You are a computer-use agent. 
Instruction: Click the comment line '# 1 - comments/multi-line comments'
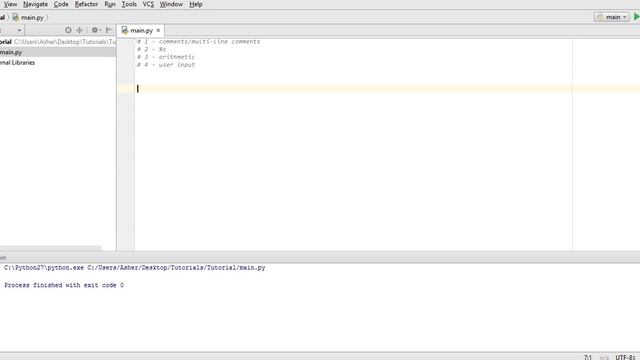pos(198,41)
